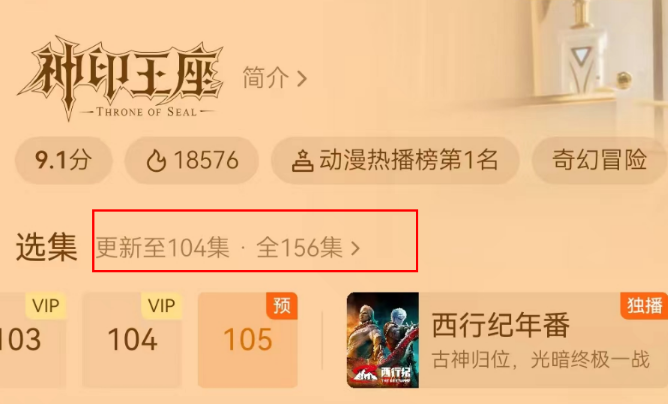The height and width of the screenshot is (404, 668).
Task: Open 动漫热播榜第1名 ranking list
Action: tap(394, 161)
